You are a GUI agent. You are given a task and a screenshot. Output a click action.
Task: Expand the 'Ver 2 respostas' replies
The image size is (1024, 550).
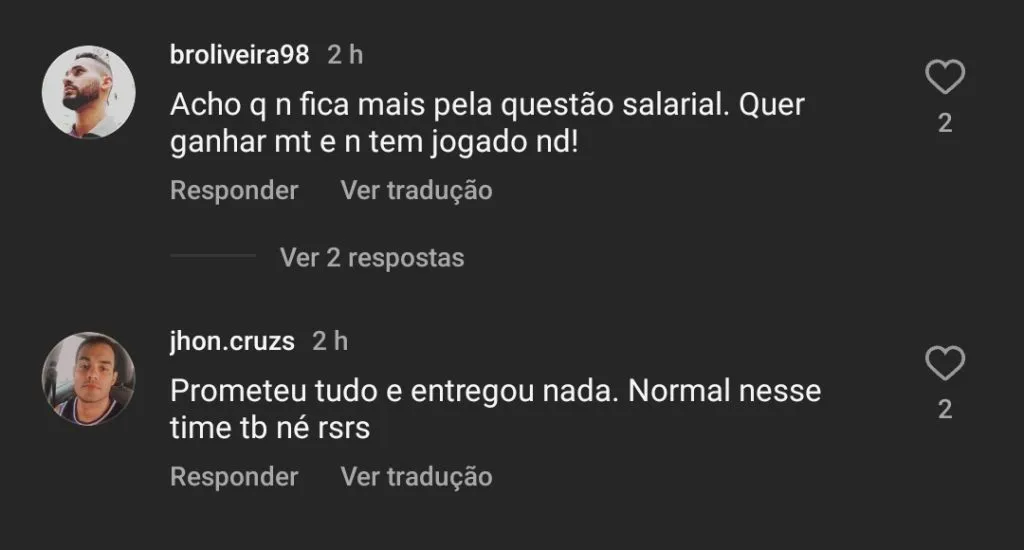pos(372,258)
